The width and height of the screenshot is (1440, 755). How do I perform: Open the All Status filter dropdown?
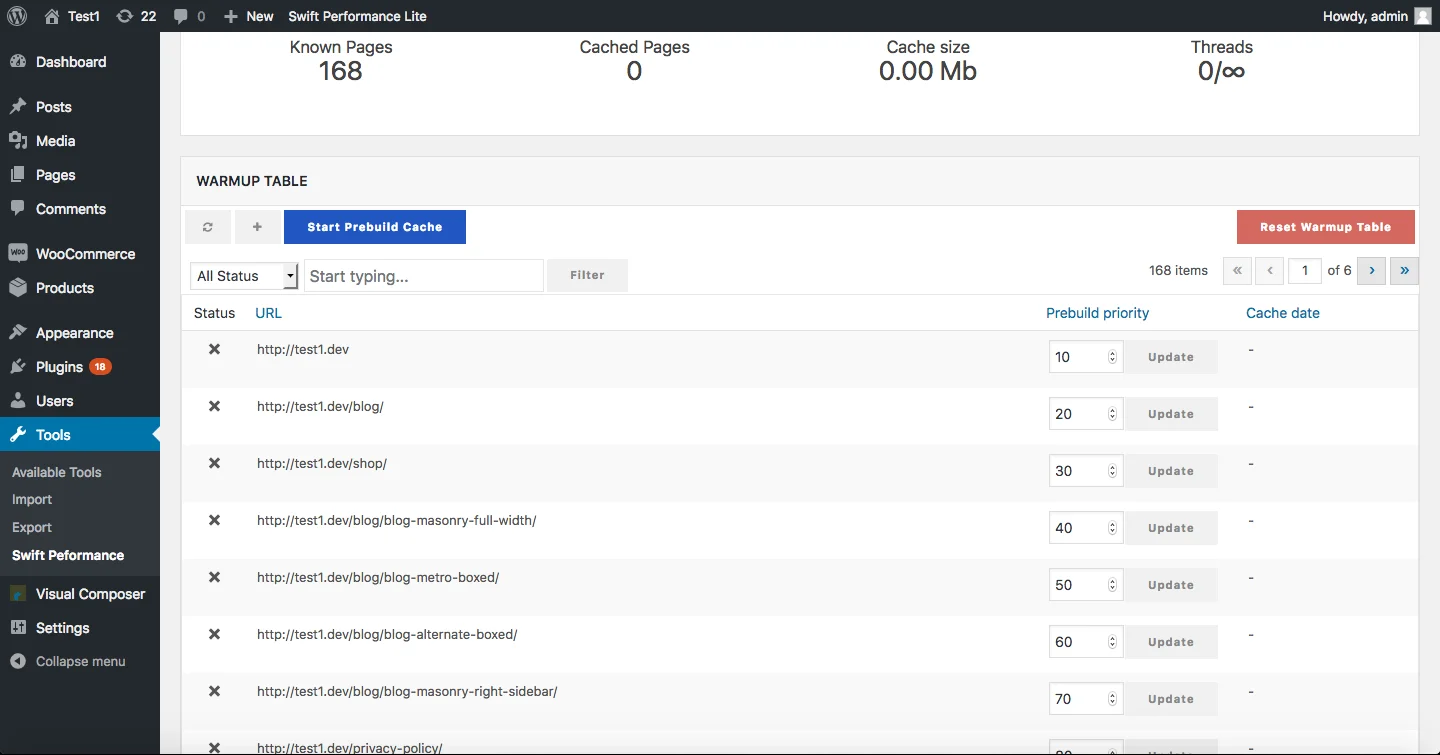(x=243, y=275)
